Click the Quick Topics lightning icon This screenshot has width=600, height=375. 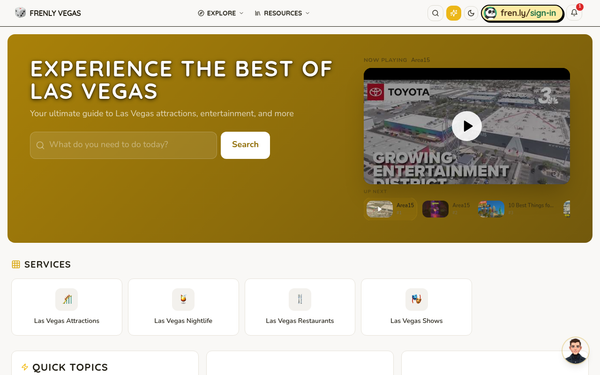(25, 367)
